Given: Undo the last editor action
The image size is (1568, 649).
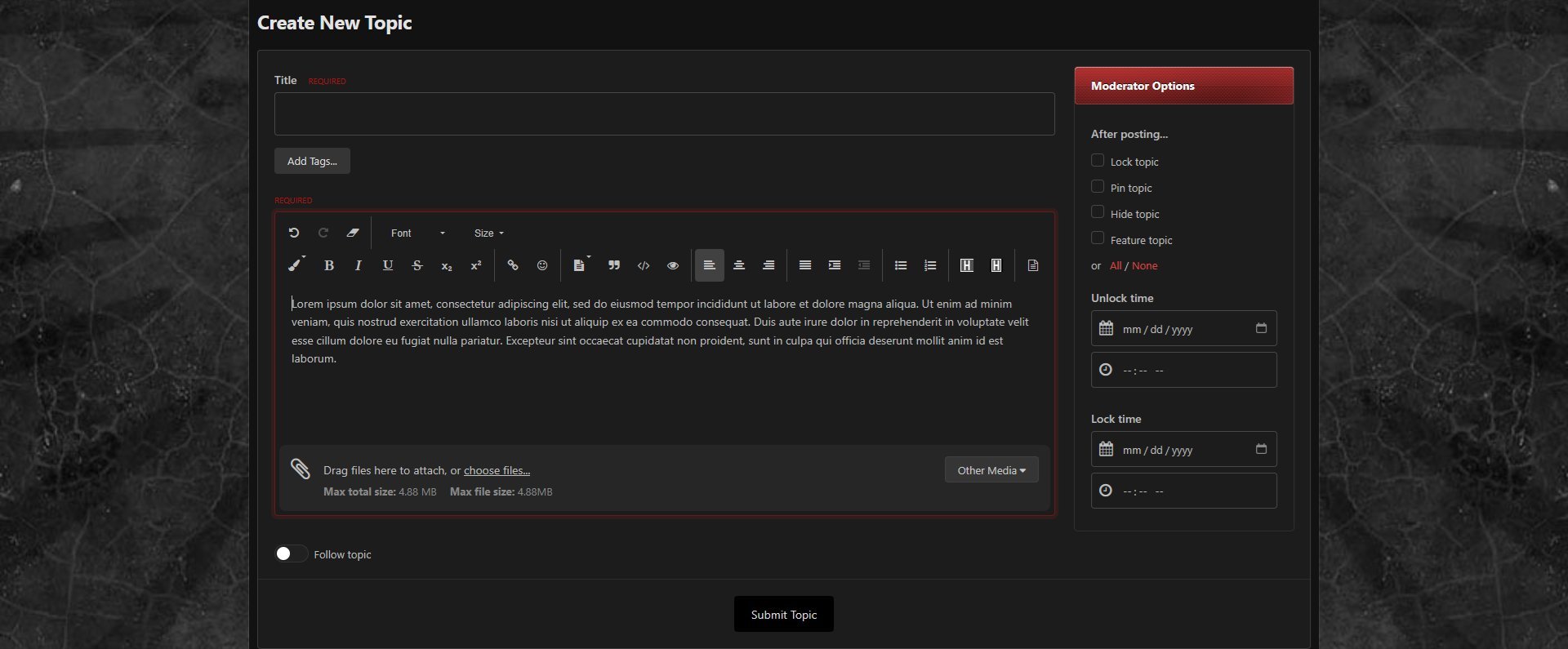Looking at the screenshot, I should point(294,233).
